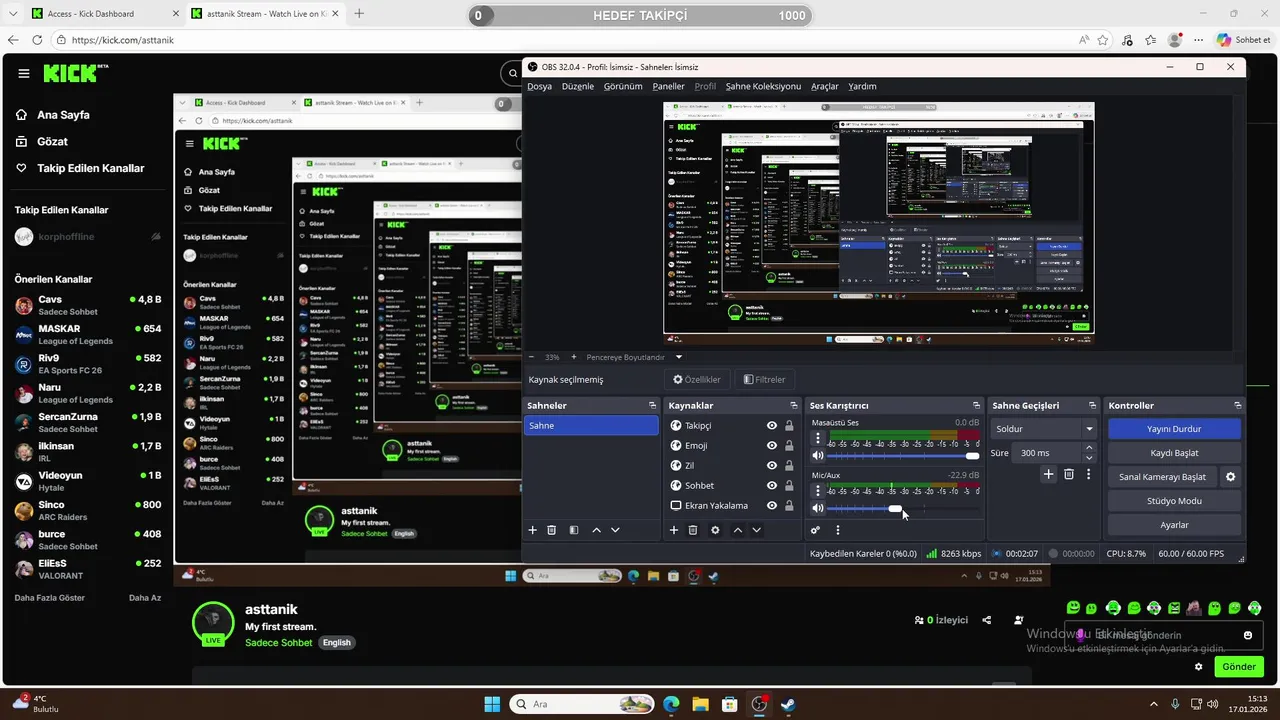This screenshot has height=720, width=1280.
Task: Lock the Takipçi source
Action: tap(789, 426)
